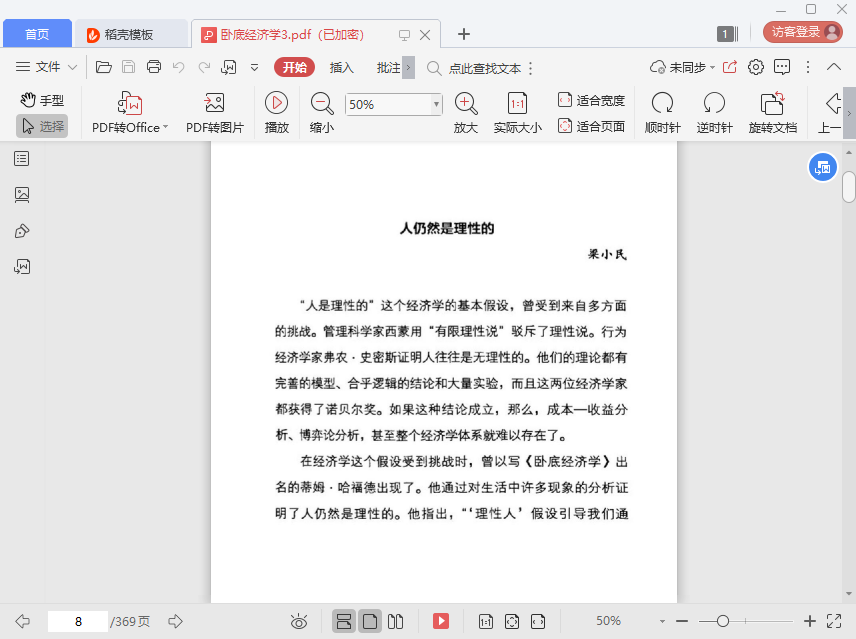This screenshot has width=856, height=639.
Task: Rotate page 顺时针 clockwise
Action: pyautogui.click(x=662, y=112)
